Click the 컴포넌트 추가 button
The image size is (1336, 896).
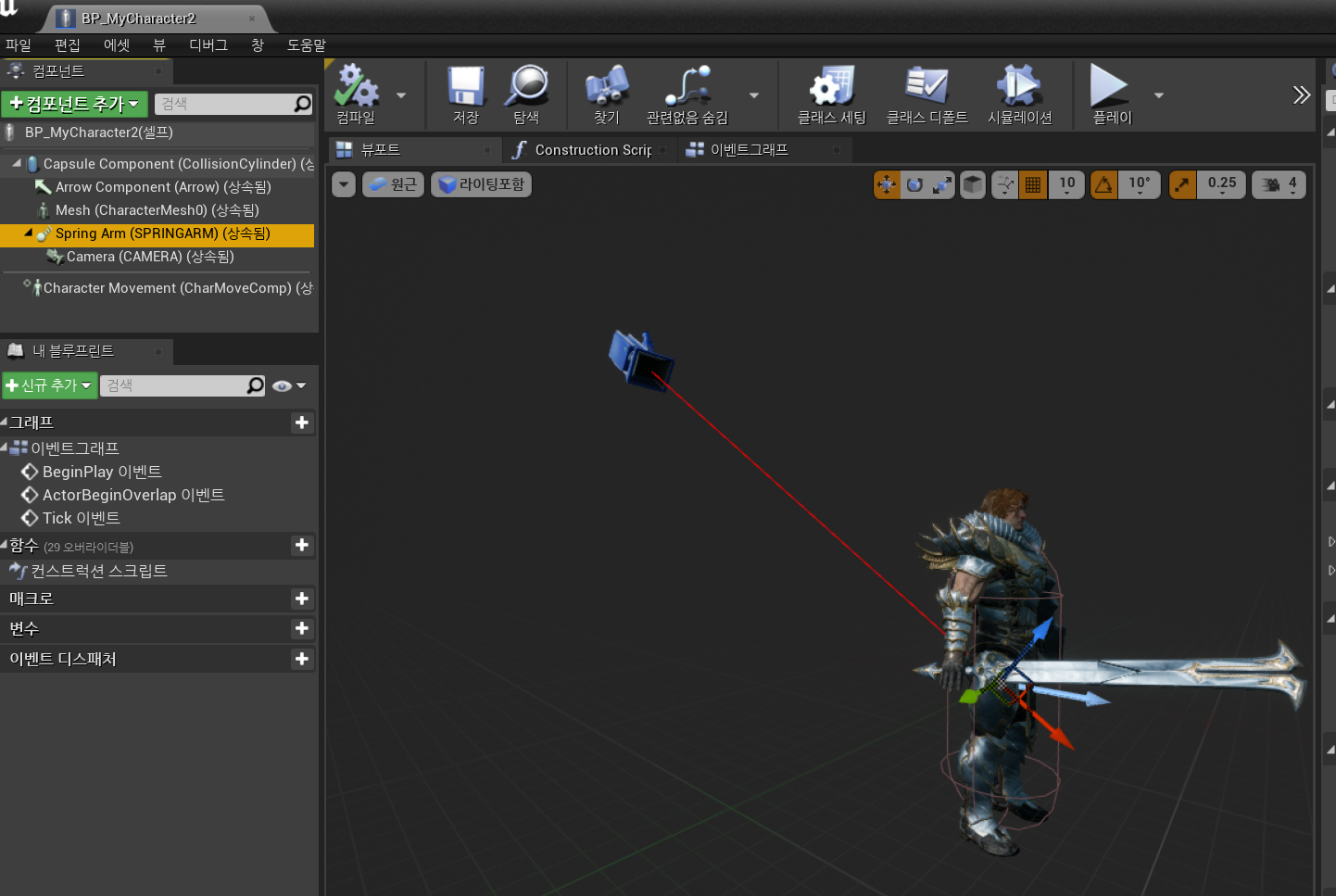(74, 104)
